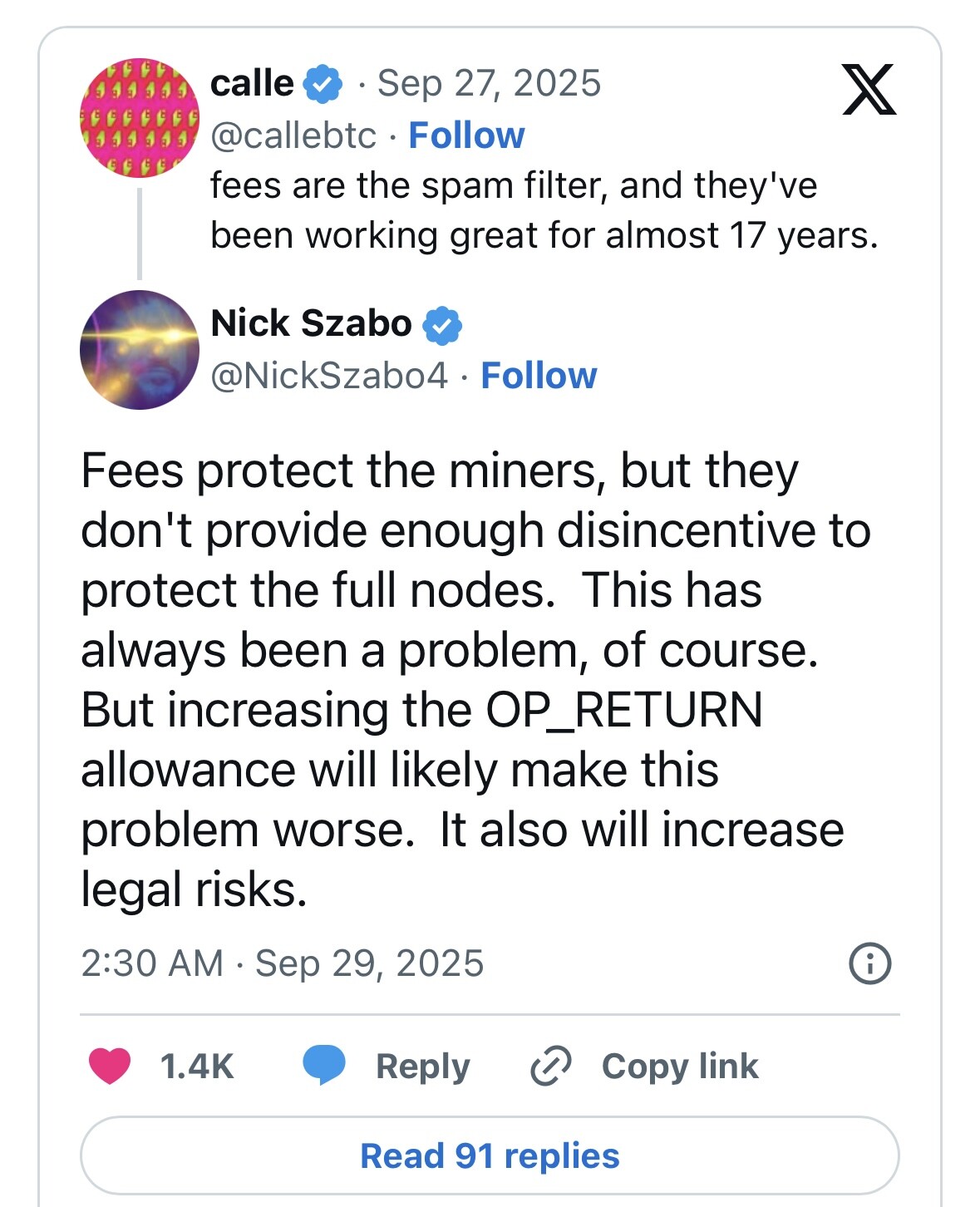Follow the @NickSzabo4 account

[539, 376]
